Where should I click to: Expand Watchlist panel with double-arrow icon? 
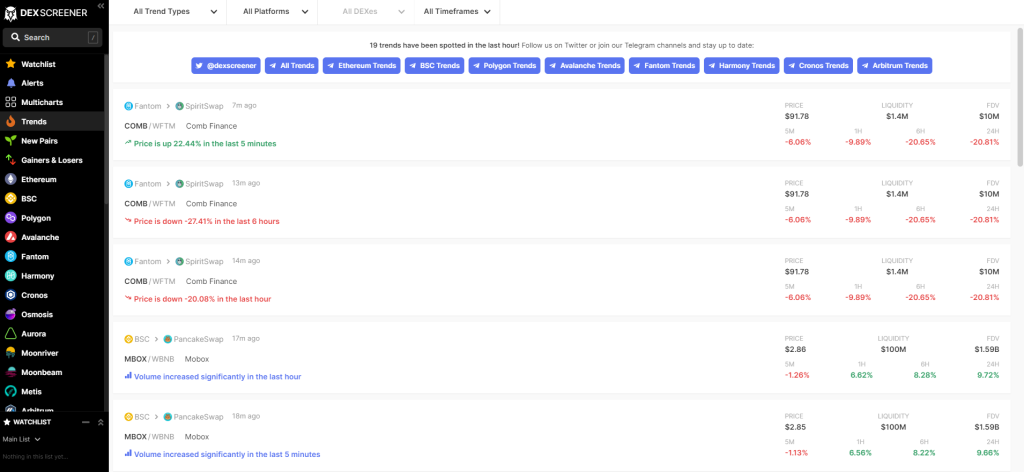coord(100,422)
